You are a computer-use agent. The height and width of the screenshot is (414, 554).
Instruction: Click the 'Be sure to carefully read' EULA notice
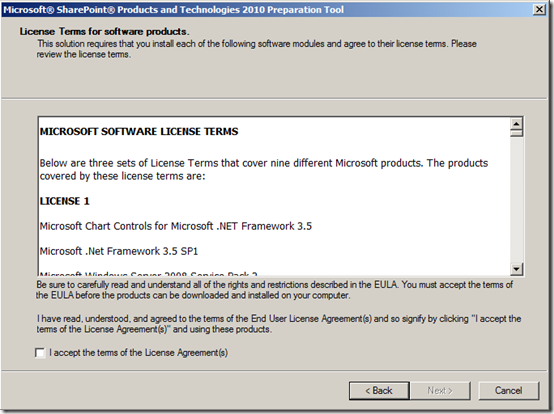pos(274,290)
